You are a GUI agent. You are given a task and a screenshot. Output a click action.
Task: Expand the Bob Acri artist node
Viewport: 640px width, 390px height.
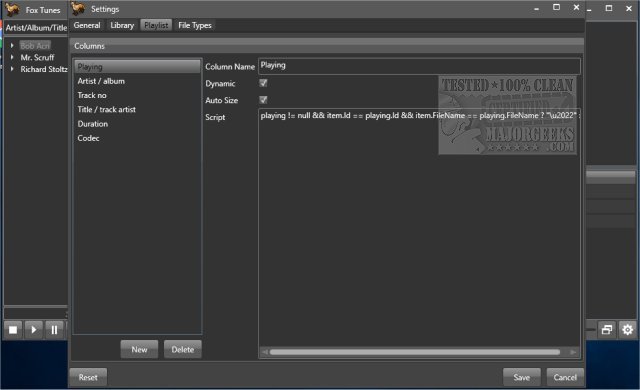(x=12, y=46)
